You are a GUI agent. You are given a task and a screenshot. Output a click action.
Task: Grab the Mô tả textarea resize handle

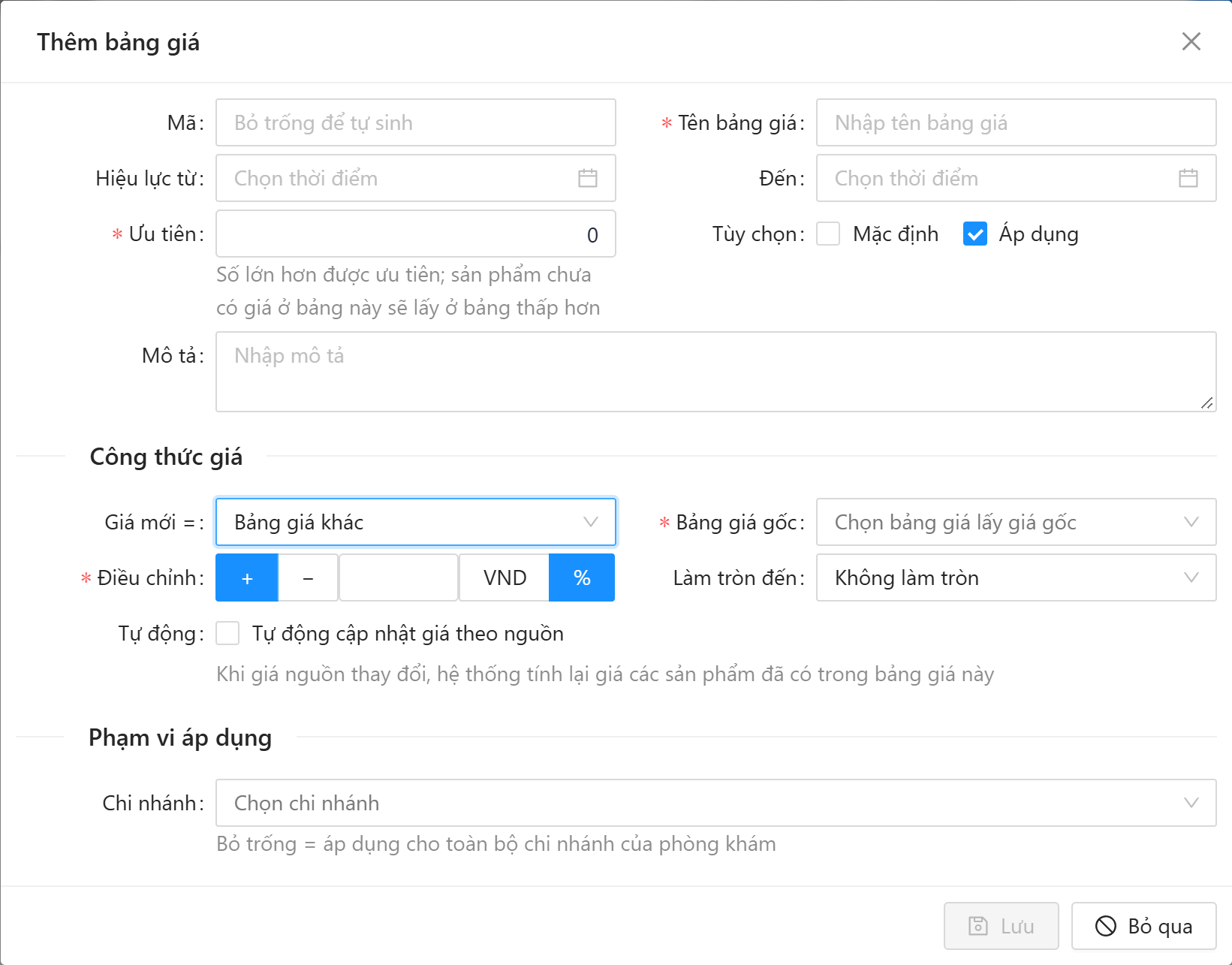[1206, 403]
